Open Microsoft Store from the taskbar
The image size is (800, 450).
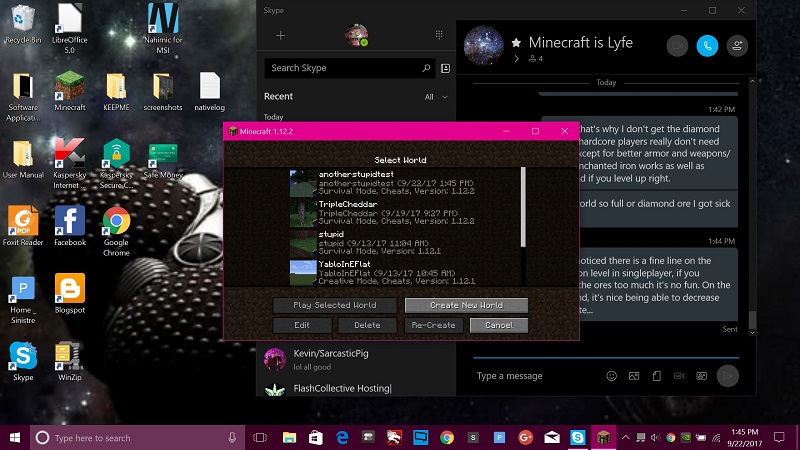[x=316, y=438]
